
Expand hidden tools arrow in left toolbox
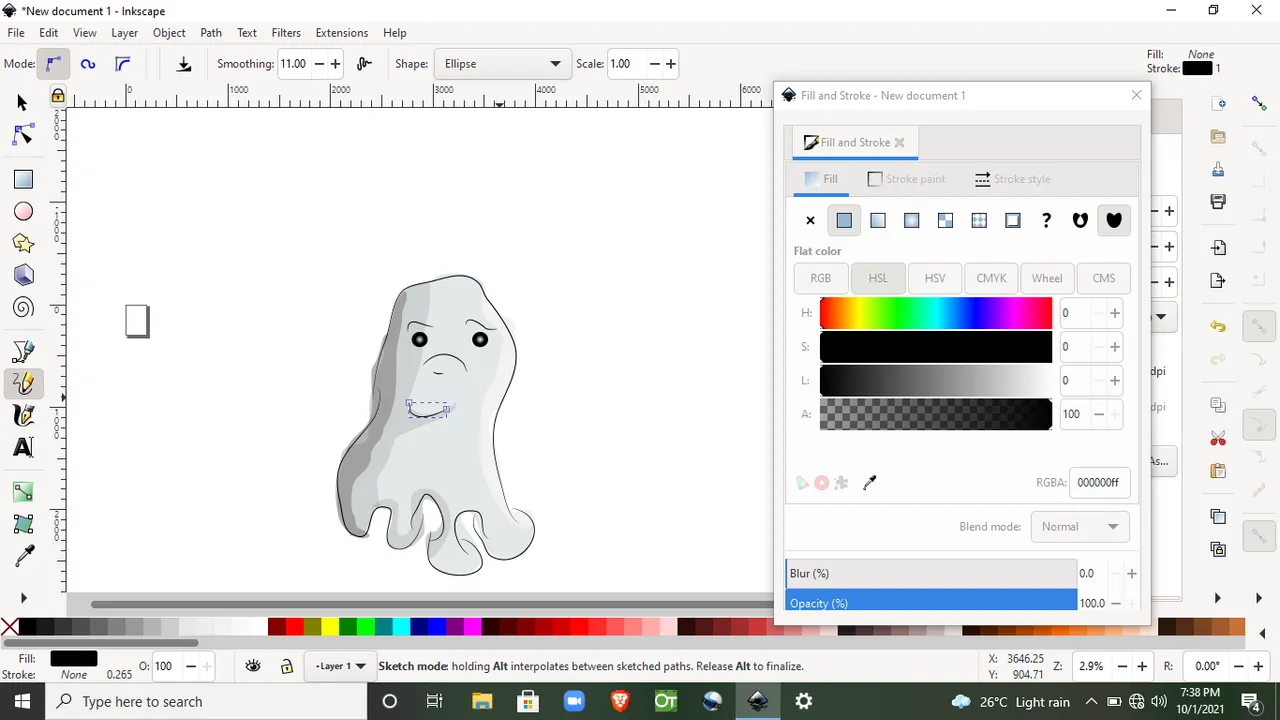tap(23, 598)
